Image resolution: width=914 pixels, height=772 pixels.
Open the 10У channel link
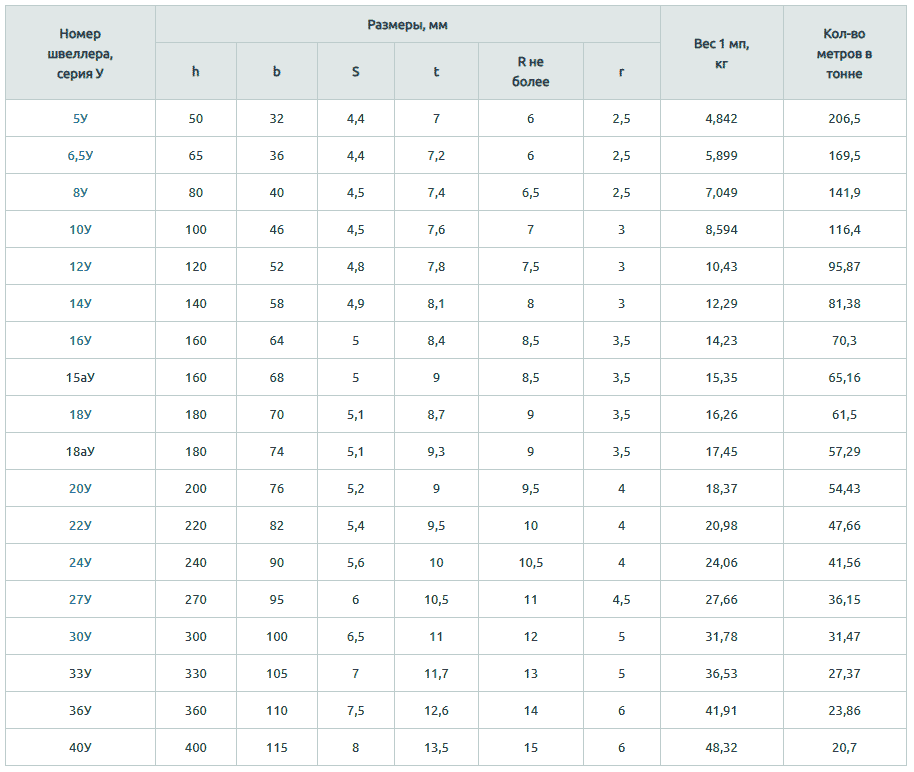(x=80, y=230)
